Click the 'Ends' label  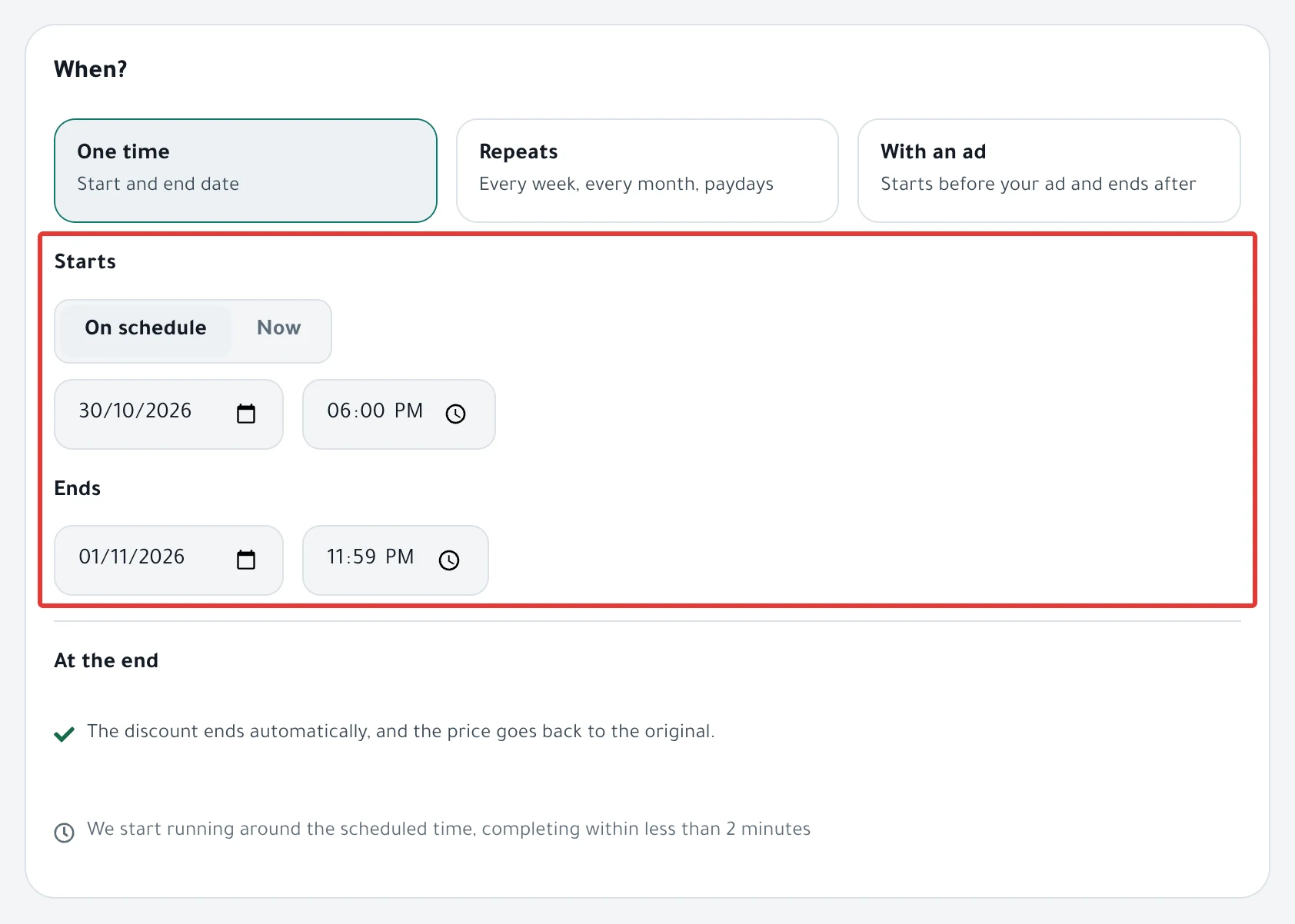(x=78, y=488)
